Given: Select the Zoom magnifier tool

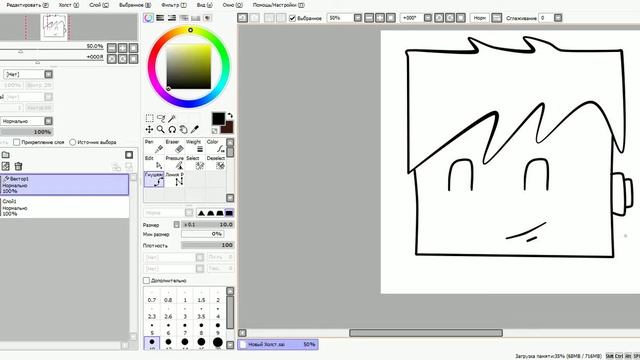Looking at the screenshot, I should click(x=161, y=129).
